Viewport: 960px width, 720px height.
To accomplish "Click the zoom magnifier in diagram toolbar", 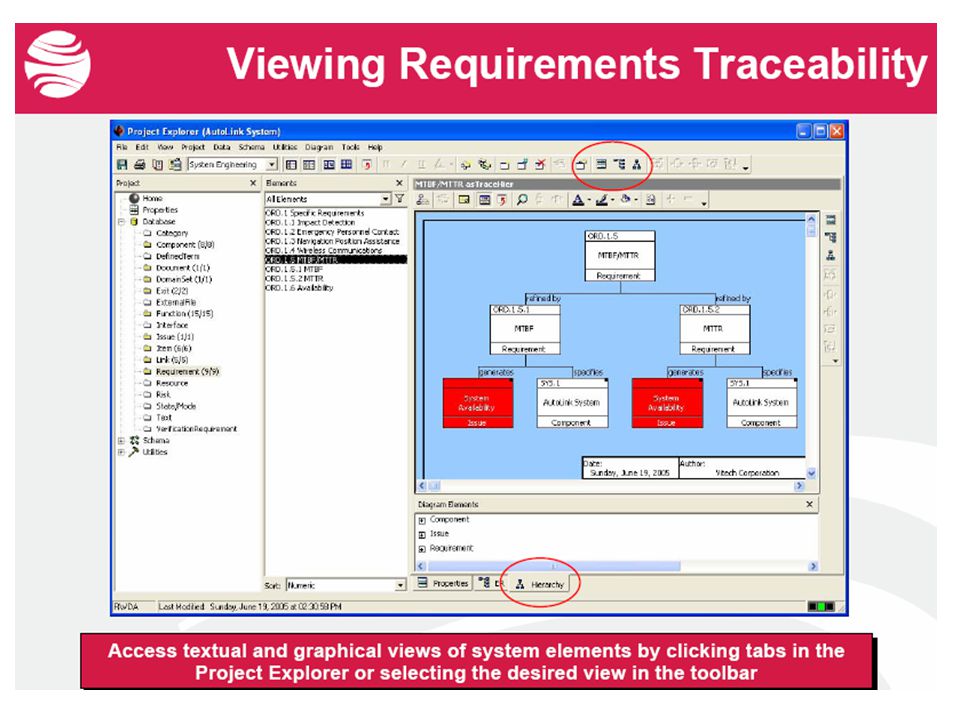I will coord(522,200).
